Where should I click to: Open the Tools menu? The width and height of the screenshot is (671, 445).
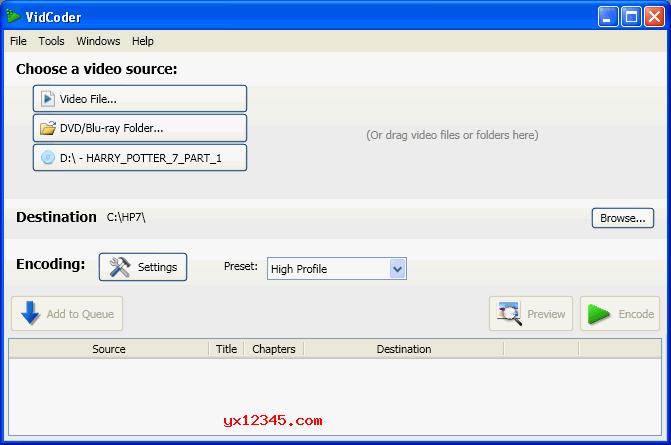(x=51, y=41)
